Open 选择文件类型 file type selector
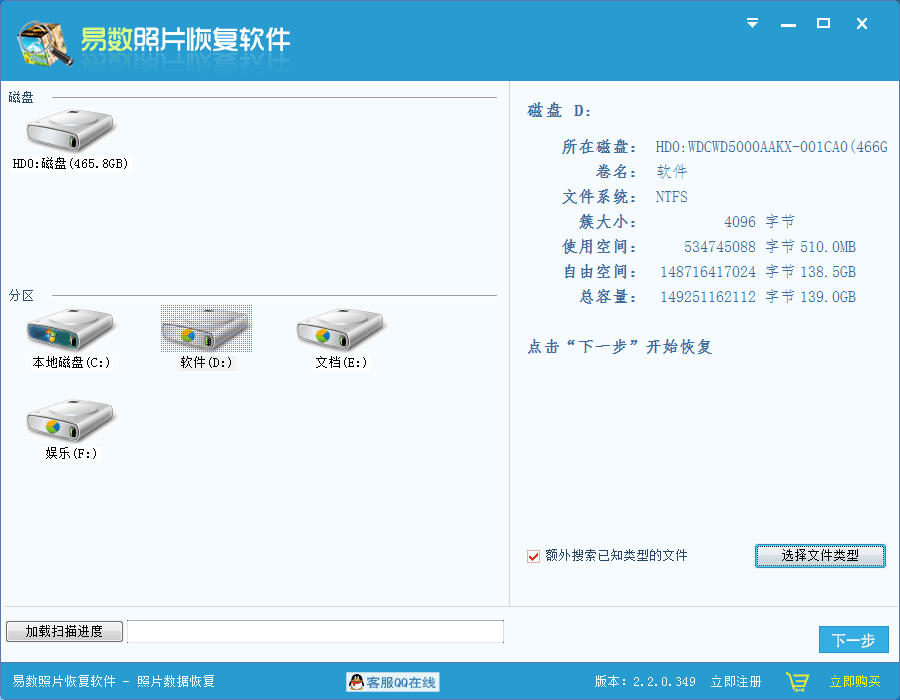 click(820, 556)
